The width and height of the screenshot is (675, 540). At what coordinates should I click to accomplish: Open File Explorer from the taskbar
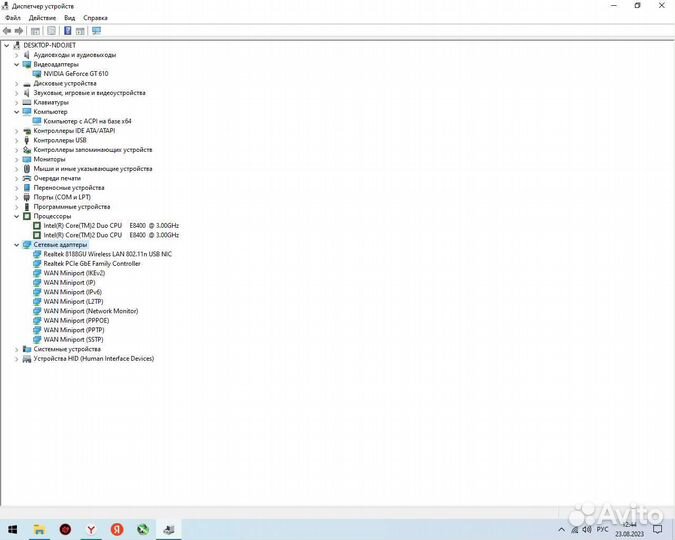point(39,529)
